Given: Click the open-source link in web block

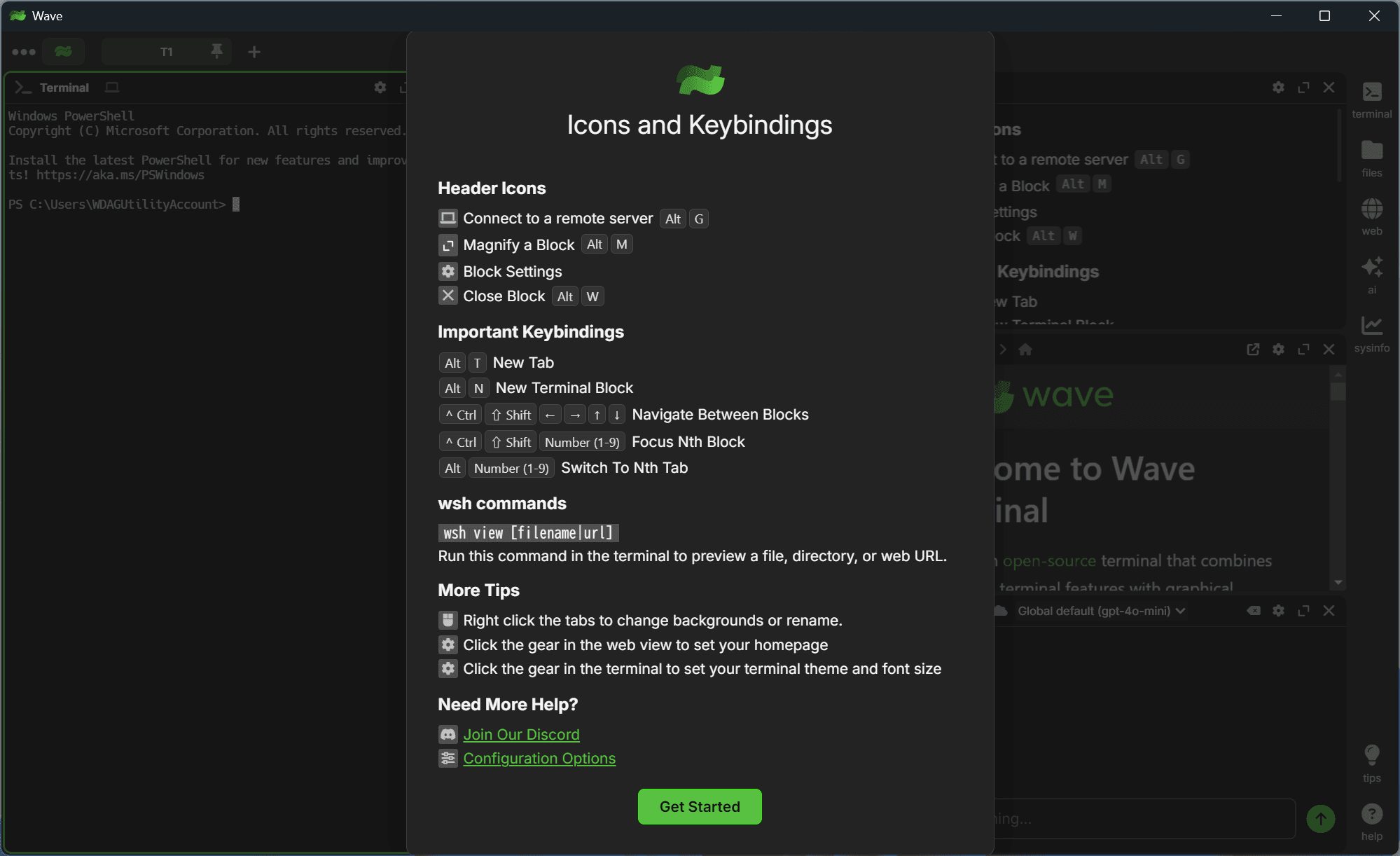Looking at the screenshot, I should [x=1049, y=560].
